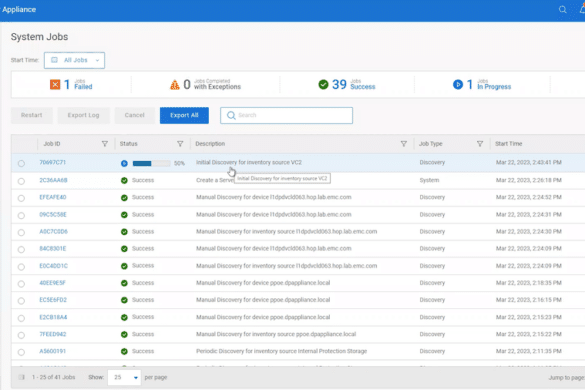
Task: Click the column chooser icon in footer
Action: click(21, 377)
